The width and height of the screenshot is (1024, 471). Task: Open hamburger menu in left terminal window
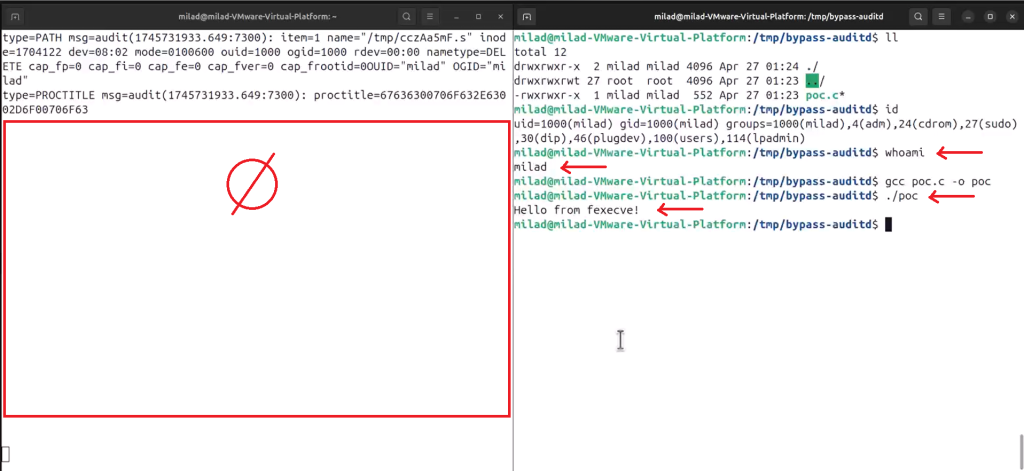(429, 16)
